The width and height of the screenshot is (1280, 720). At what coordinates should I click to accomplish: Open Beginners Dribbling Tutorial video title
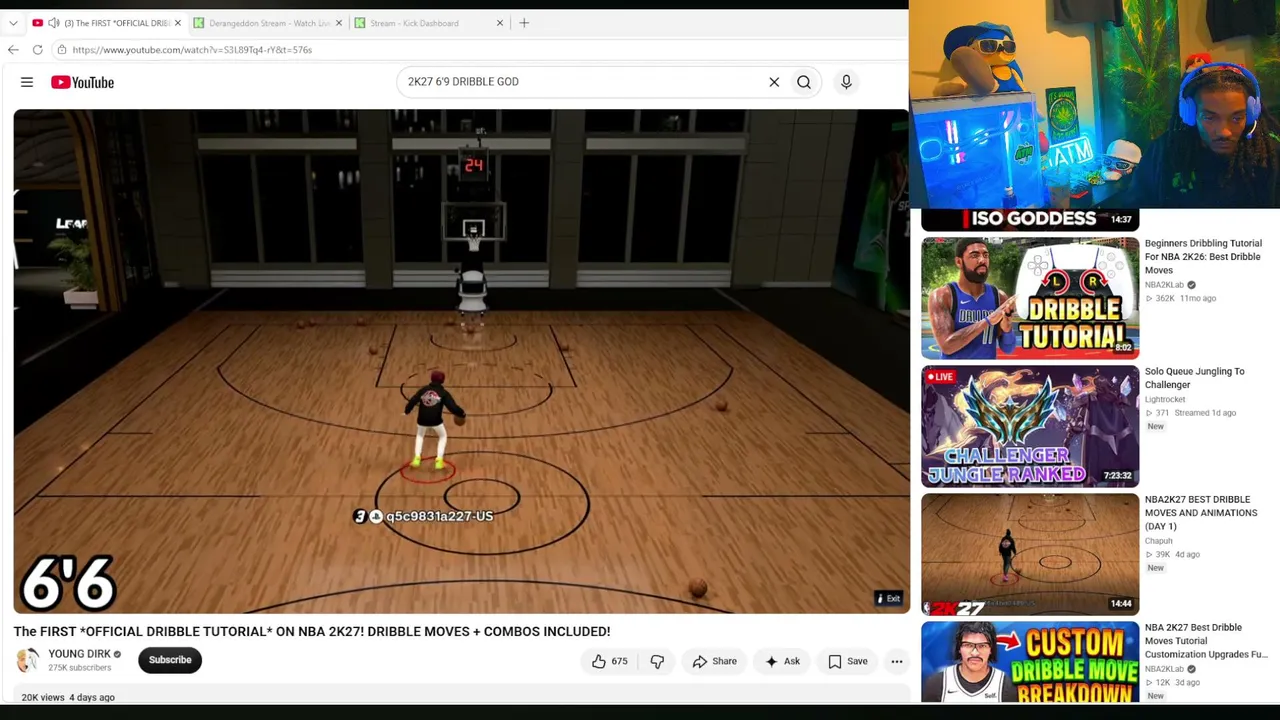point(1203,257)
